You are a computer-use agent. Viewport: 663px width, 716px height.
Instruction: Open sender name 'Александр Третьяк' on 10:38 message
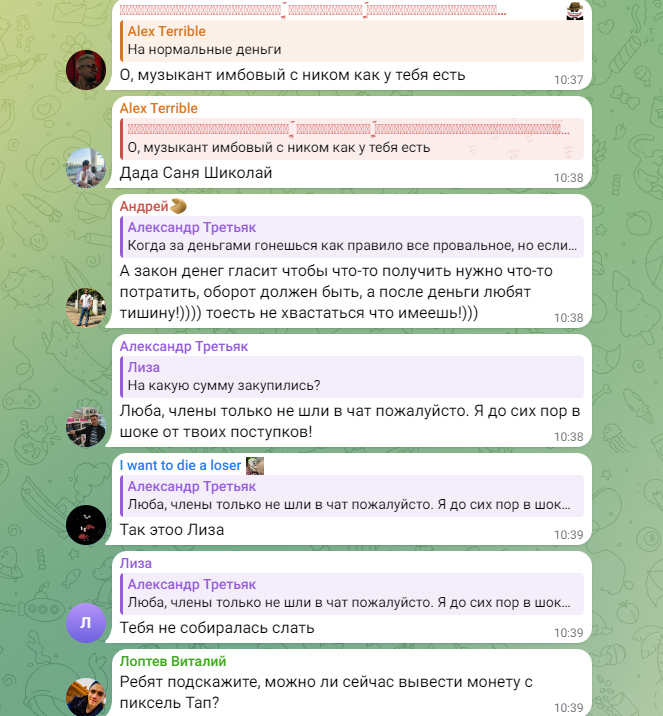tap(184, 346)
